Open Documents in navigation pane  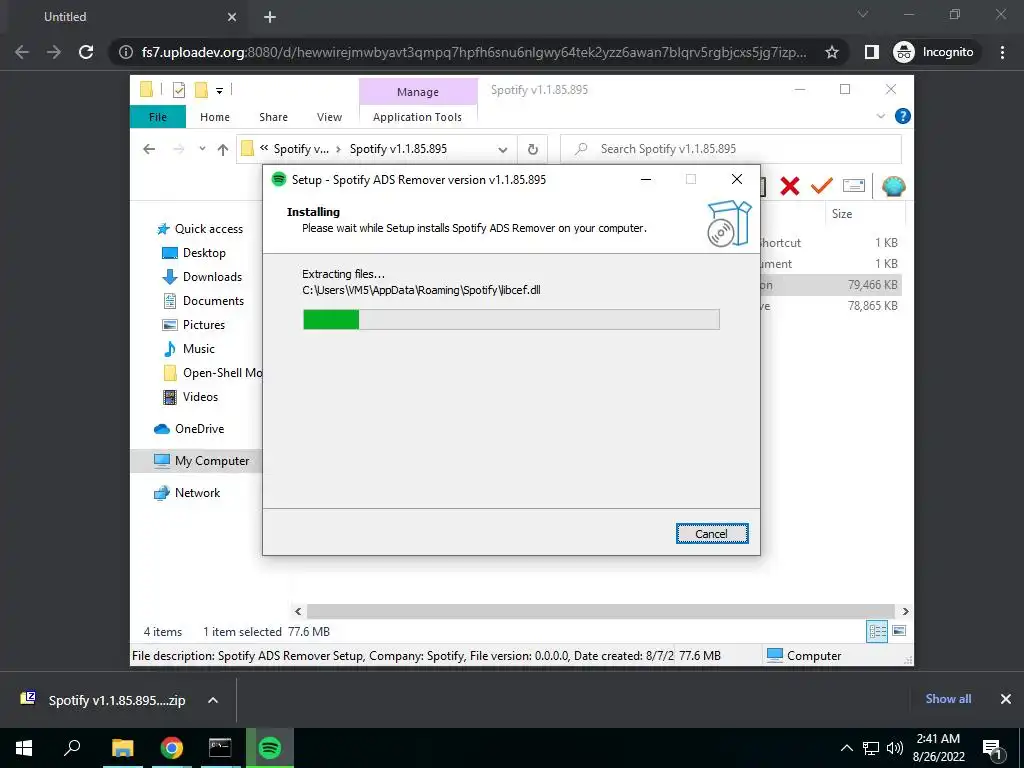click(x=203, y=301)
